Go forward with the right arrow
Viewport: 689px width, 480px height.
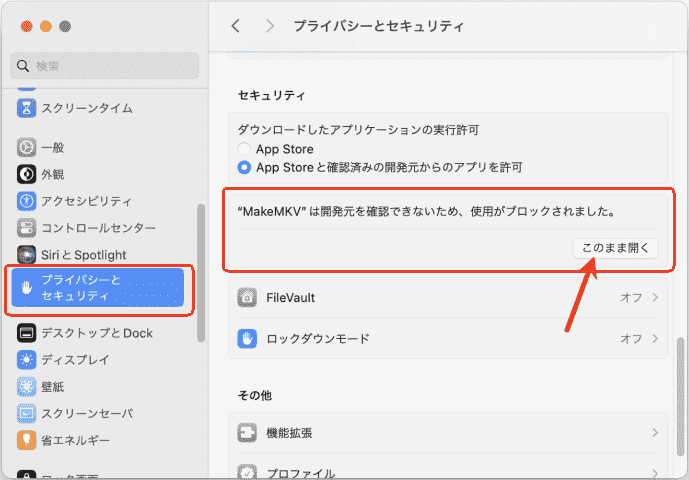270,26
